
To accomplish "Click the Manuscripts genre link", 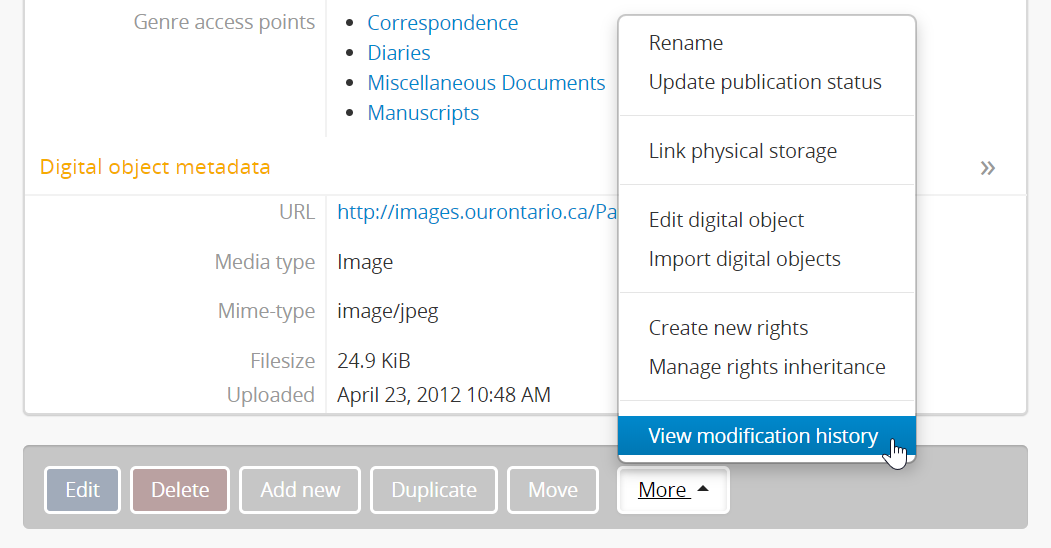I will tap(423, 113).
